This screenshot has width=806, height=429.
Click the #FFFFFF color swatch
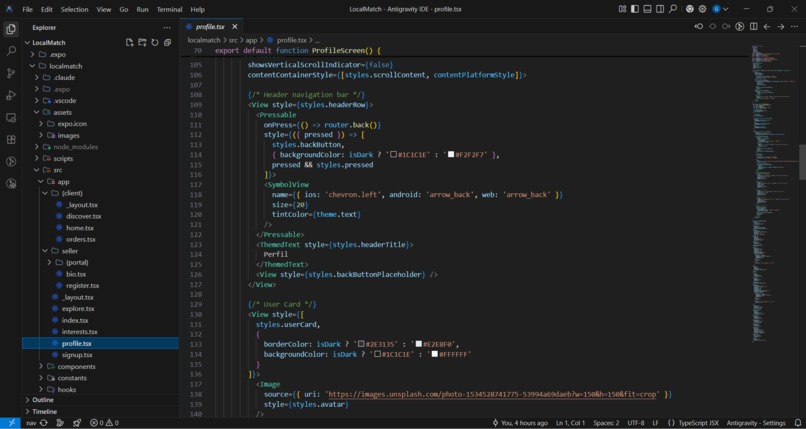(434, 354)
